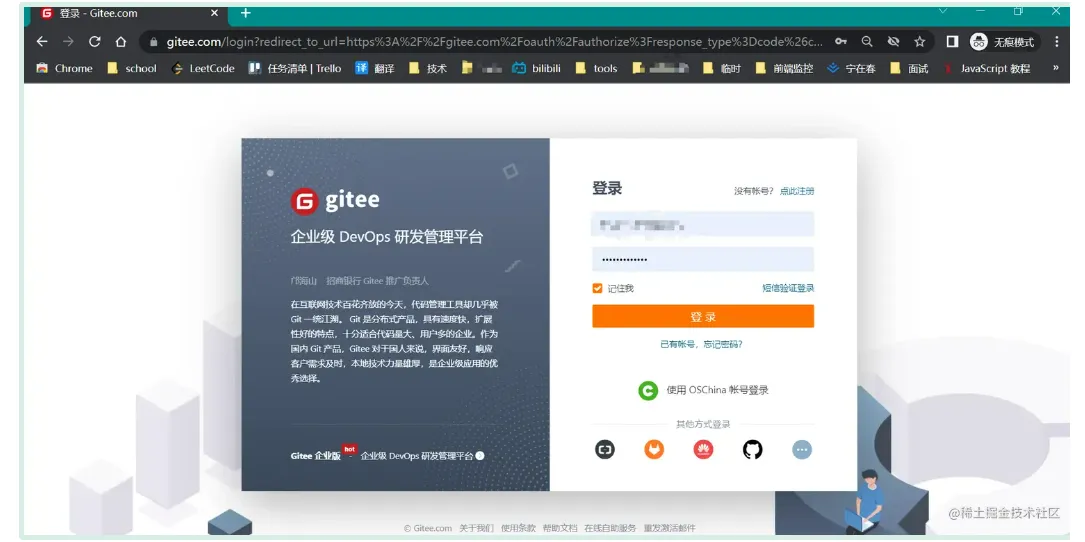This screenshot has width=1085, height=542.
Task: Open the 临时 bookmark folder
Action: point(721,69)
